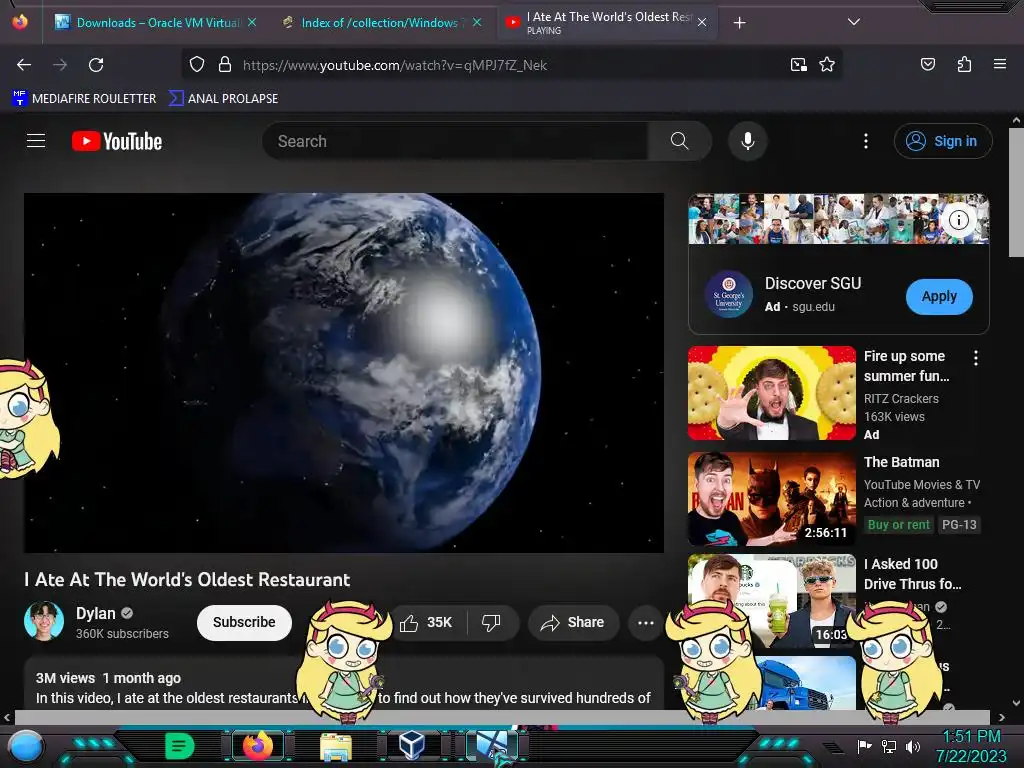Screen dimensions: 1024x768
Task: Start voice search with the microphone icon
Action: pos(748,141)
